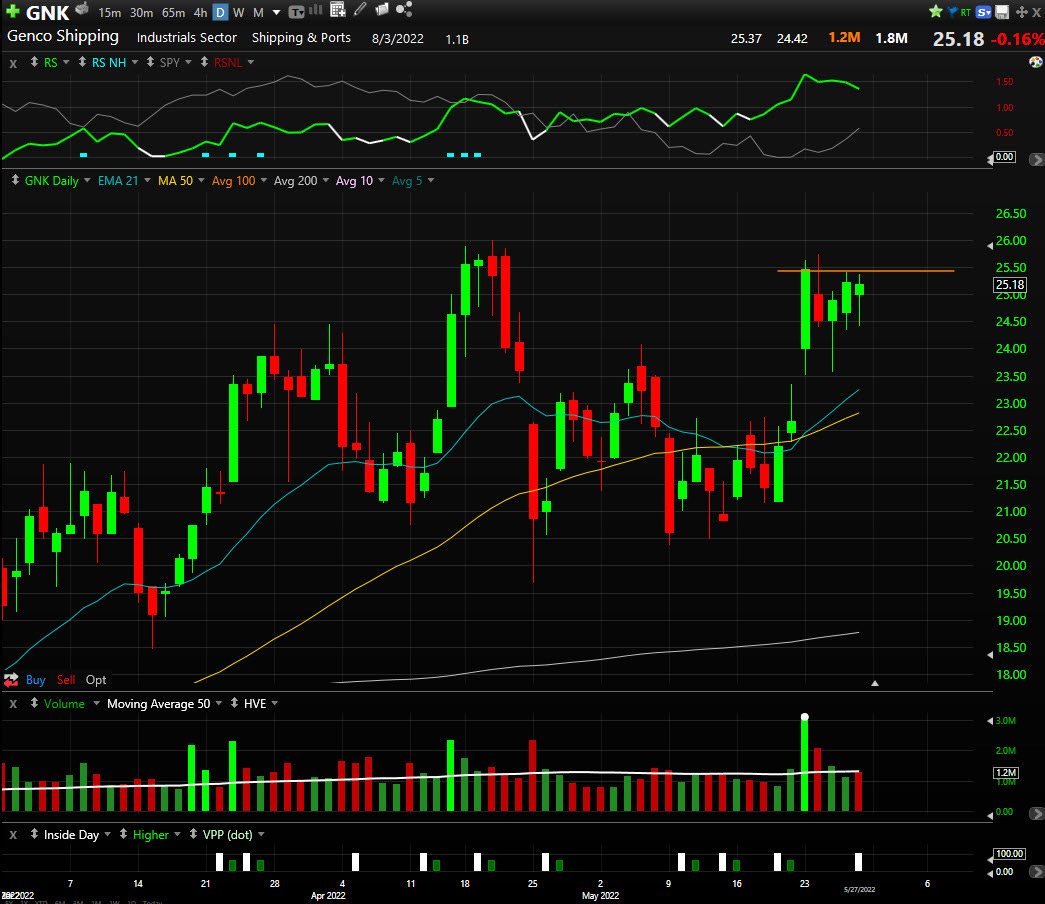Open the RS indicator dropdown

click(66, 62)
